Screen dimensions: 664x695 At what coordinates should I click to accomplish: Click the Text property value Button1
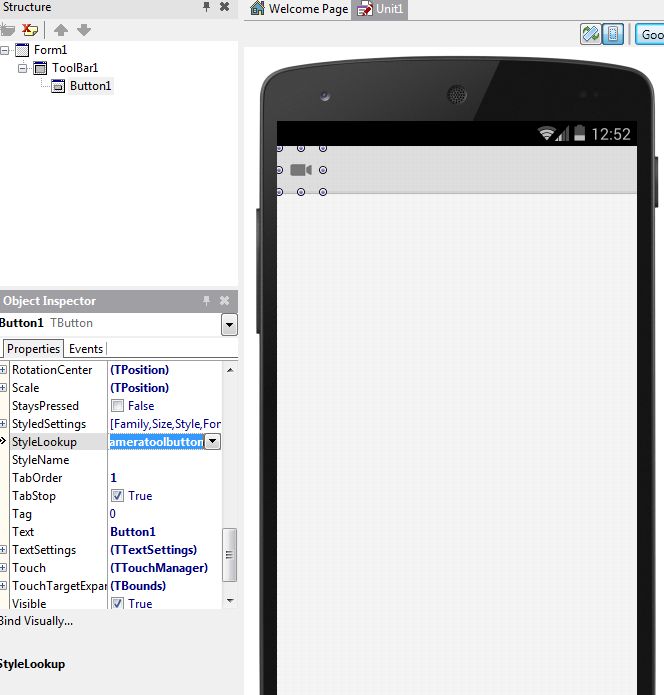(133, 532)
